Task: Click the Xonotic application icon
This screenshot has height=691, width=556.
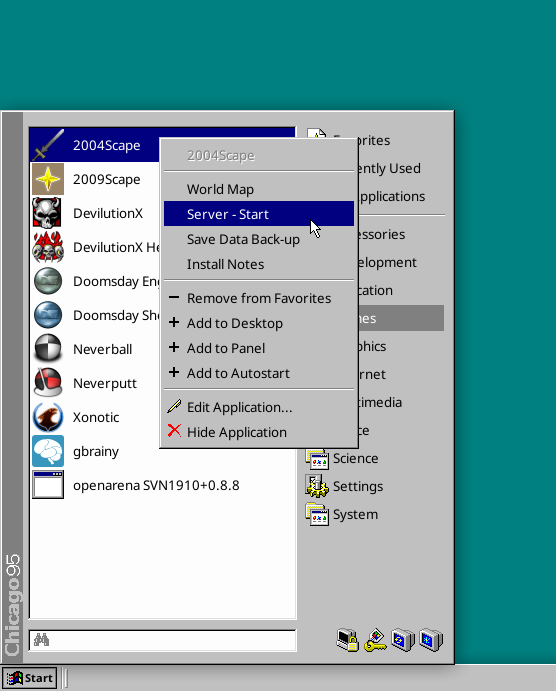Action: (x=48, y=417)
